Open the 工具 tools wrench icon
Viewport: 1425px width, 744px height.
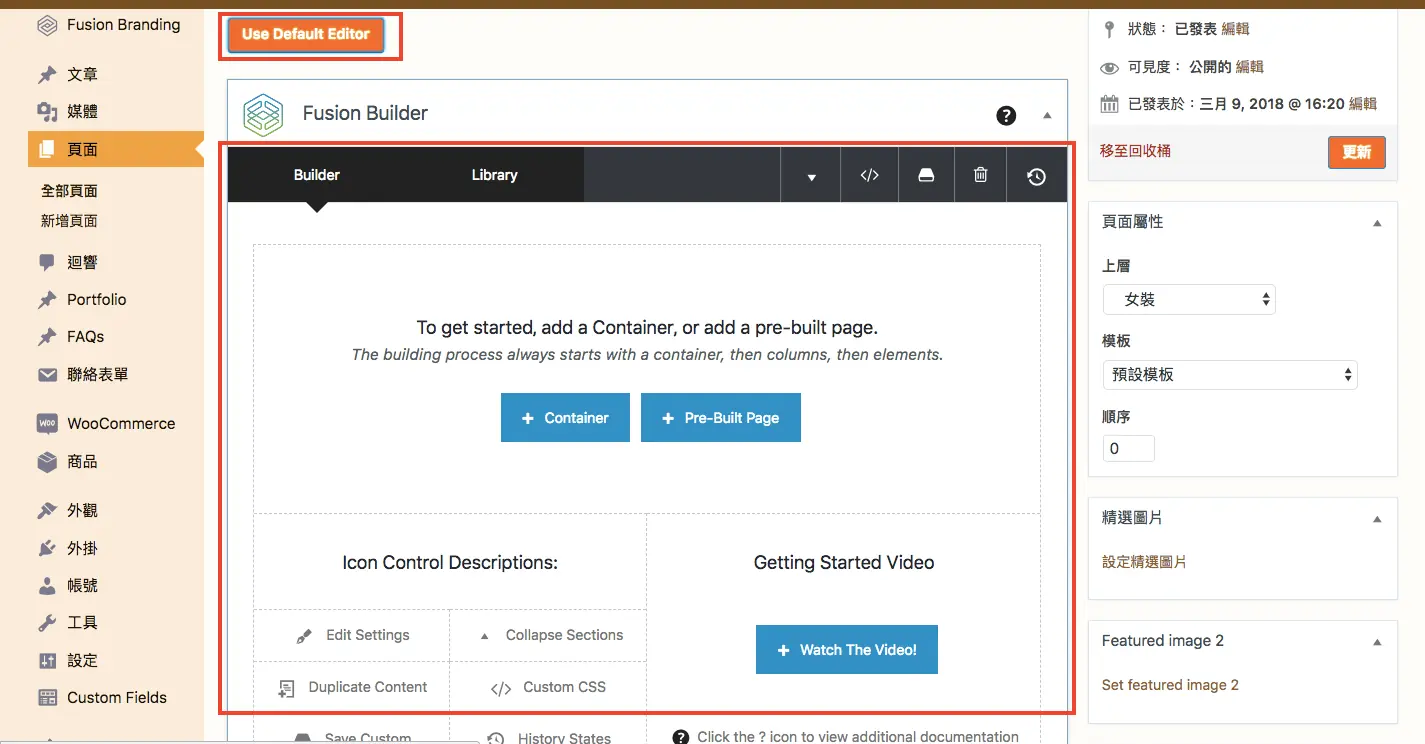(x=47, y=623)
